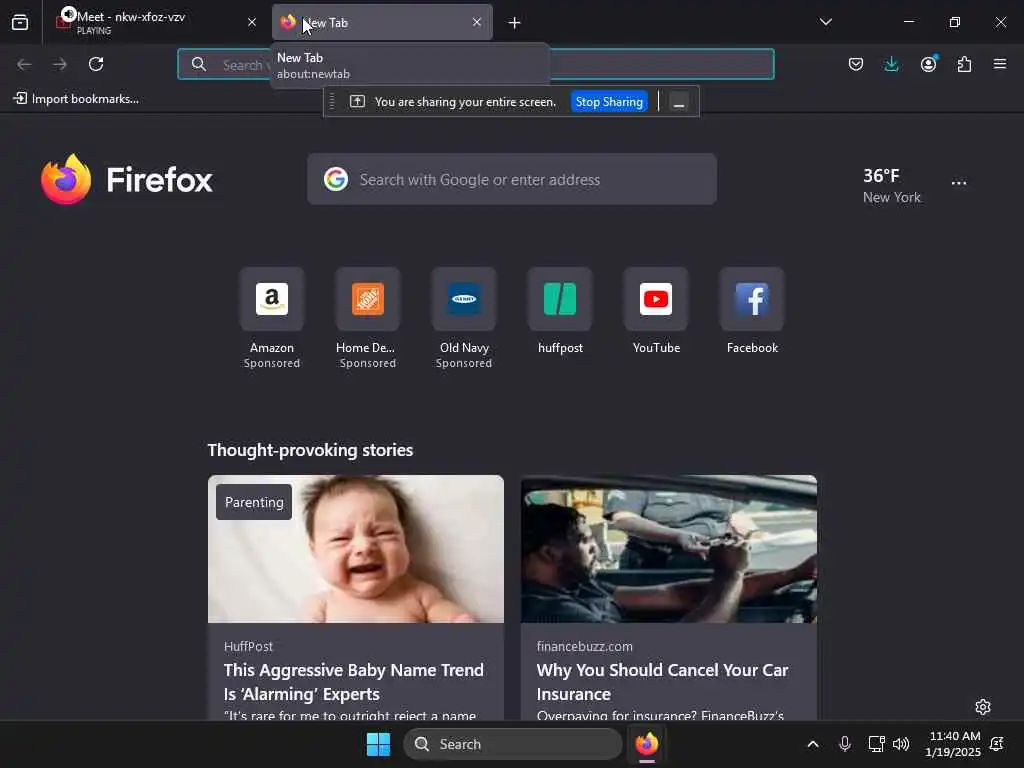1024x768 pixels.
Task: Open the volume tray icon
Action: (x=901, y=744)
